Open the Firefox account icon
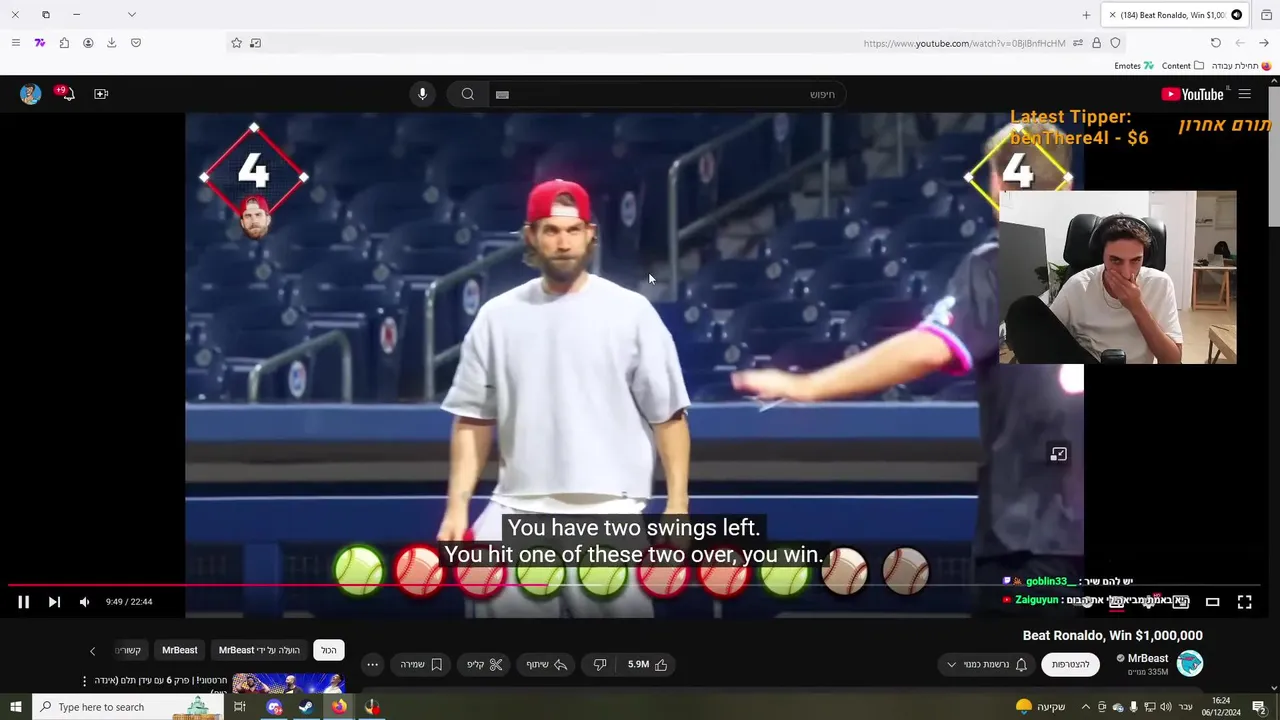Screen dimensions: 1280x720 point(88,43)
